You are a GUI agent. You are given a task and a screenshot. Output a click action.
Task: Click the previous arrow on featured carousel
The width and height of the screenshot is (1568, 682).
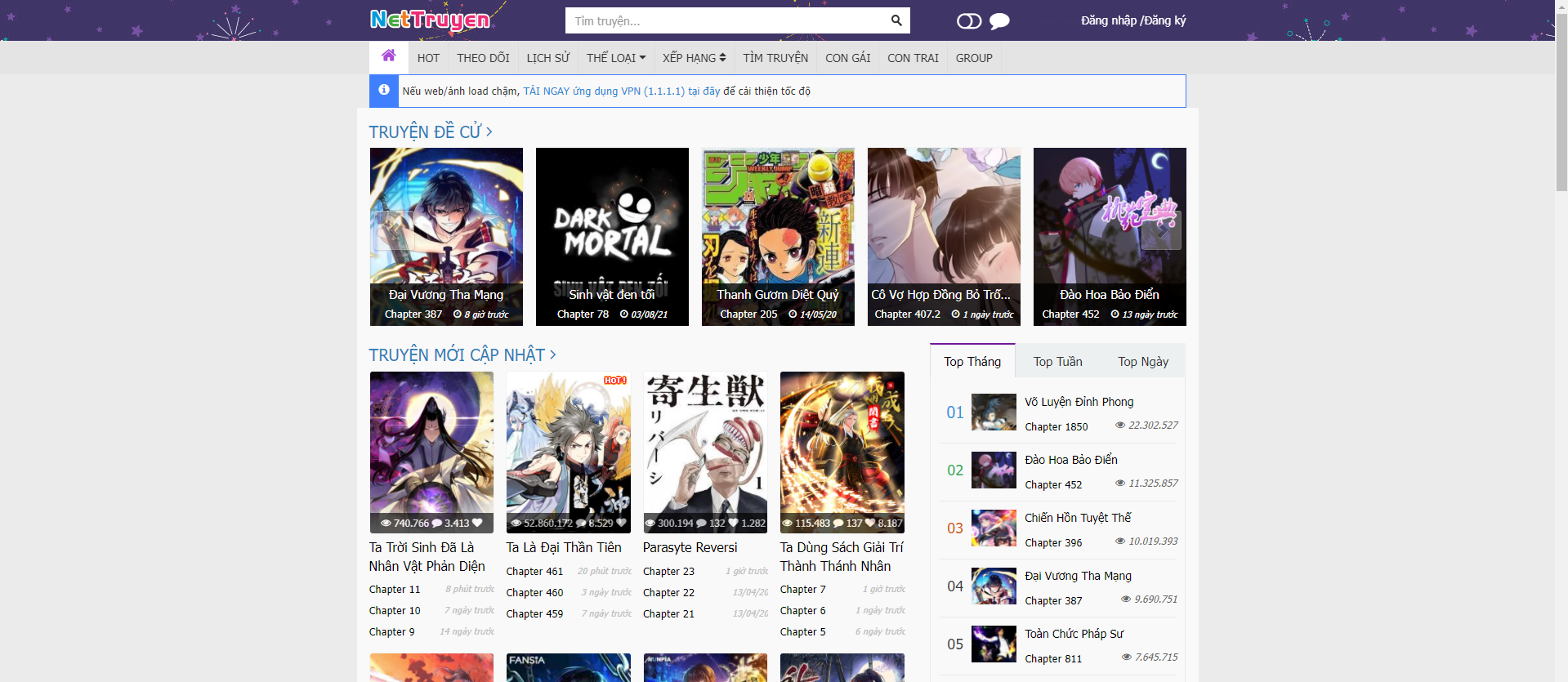pos(394,230)
